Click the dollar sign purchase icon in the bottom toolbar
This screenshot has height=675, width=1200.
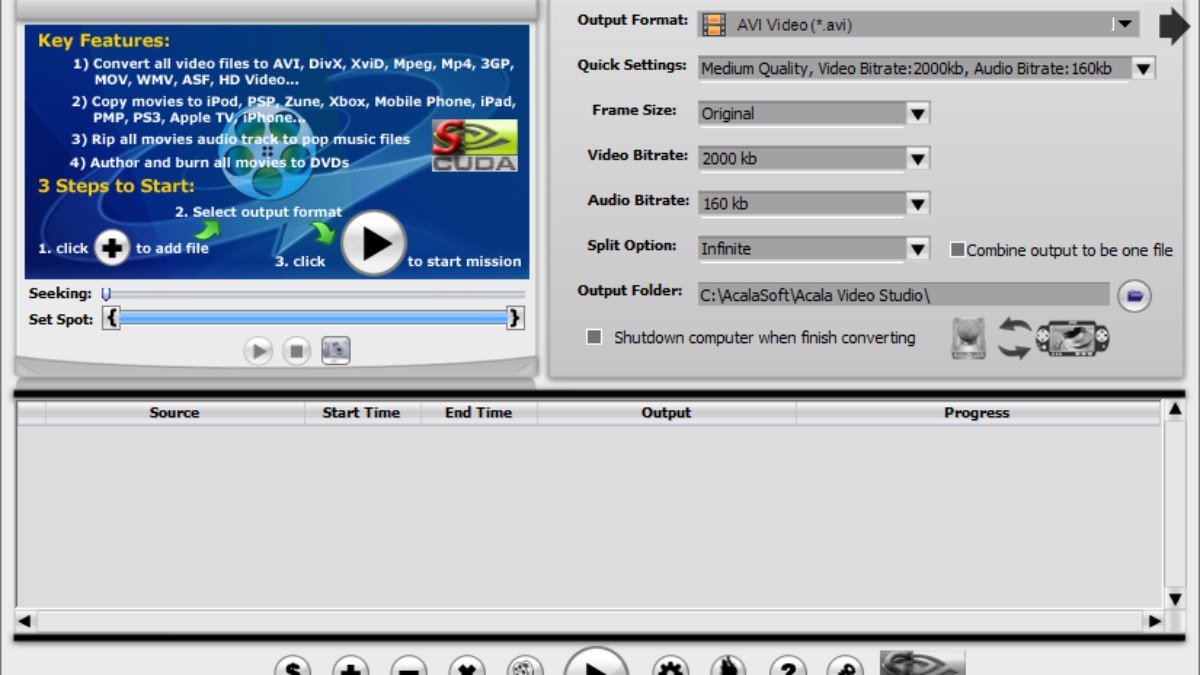point(292,665)
